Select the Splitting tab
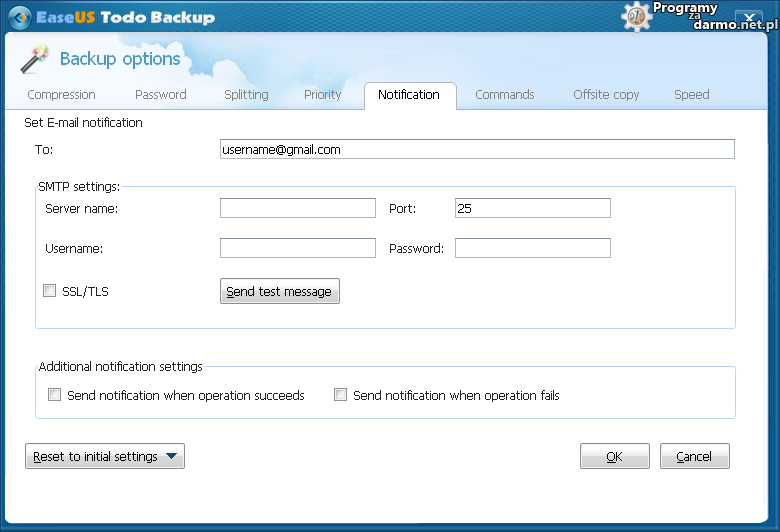780x532 pixels. (x=246, y=95)
